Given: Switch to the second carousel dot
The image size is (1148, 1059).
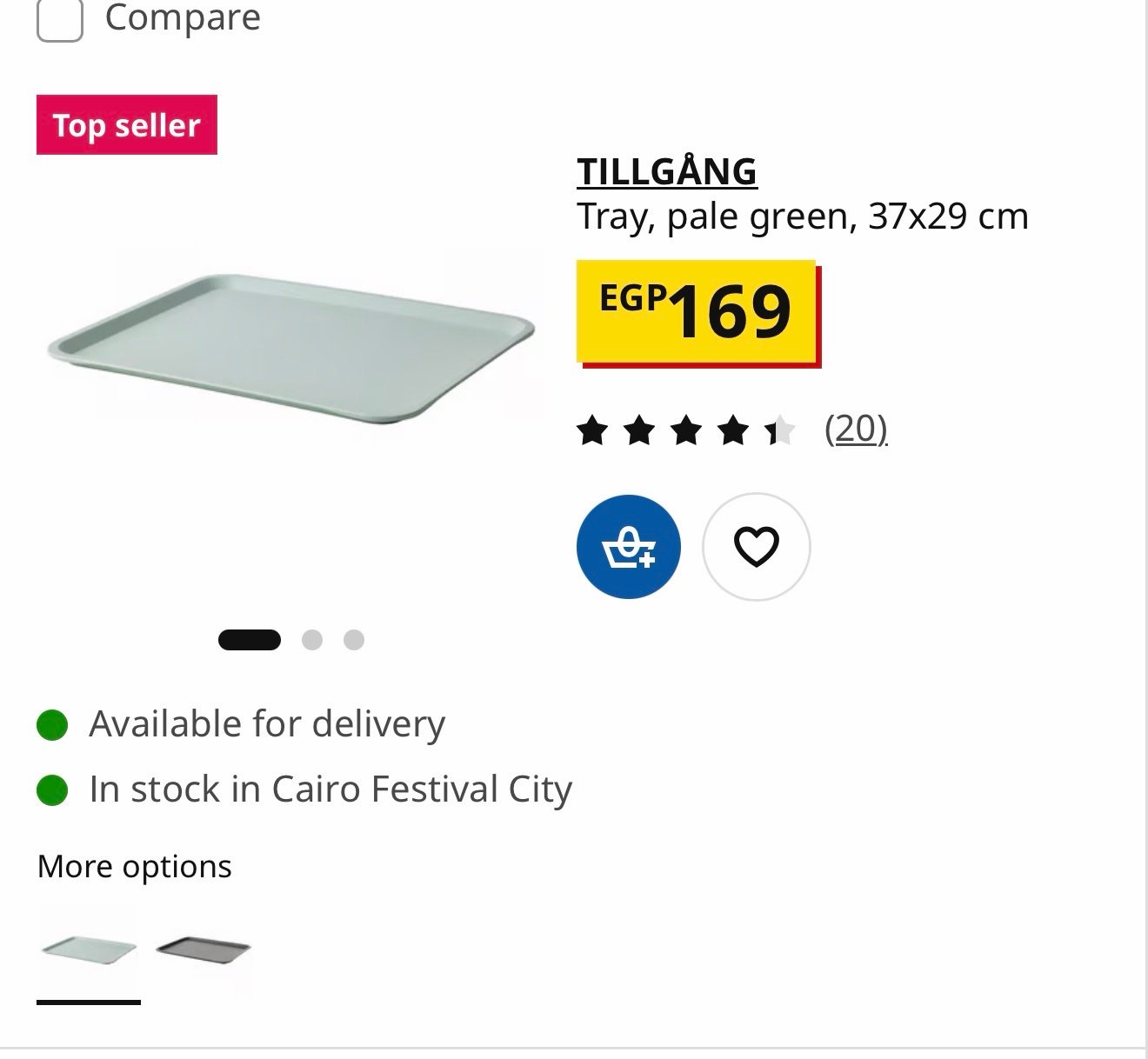Looking at the screenshot, I should (312, 640).
